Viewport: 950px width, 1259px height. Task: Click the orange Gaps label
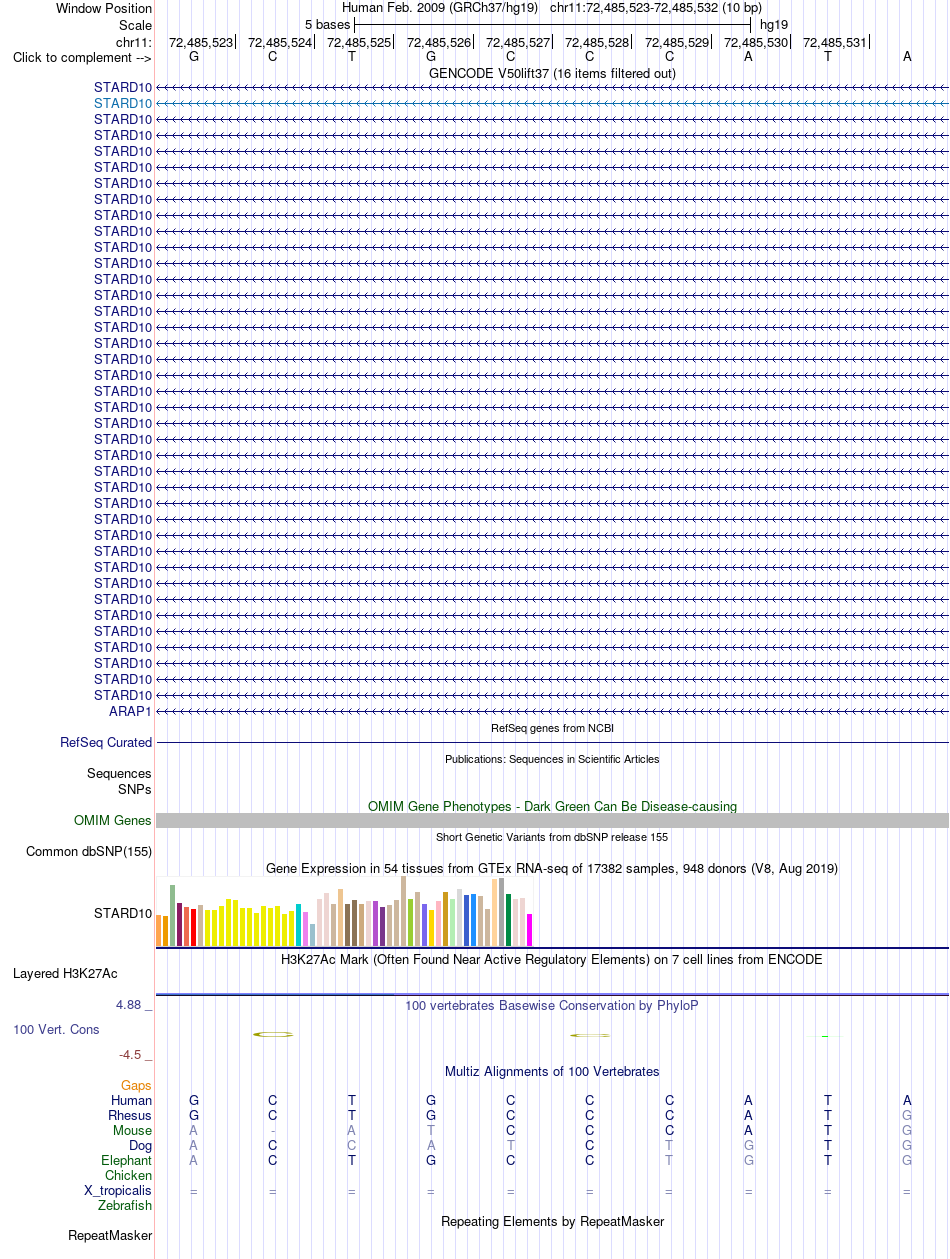(x=136, y=1085)
